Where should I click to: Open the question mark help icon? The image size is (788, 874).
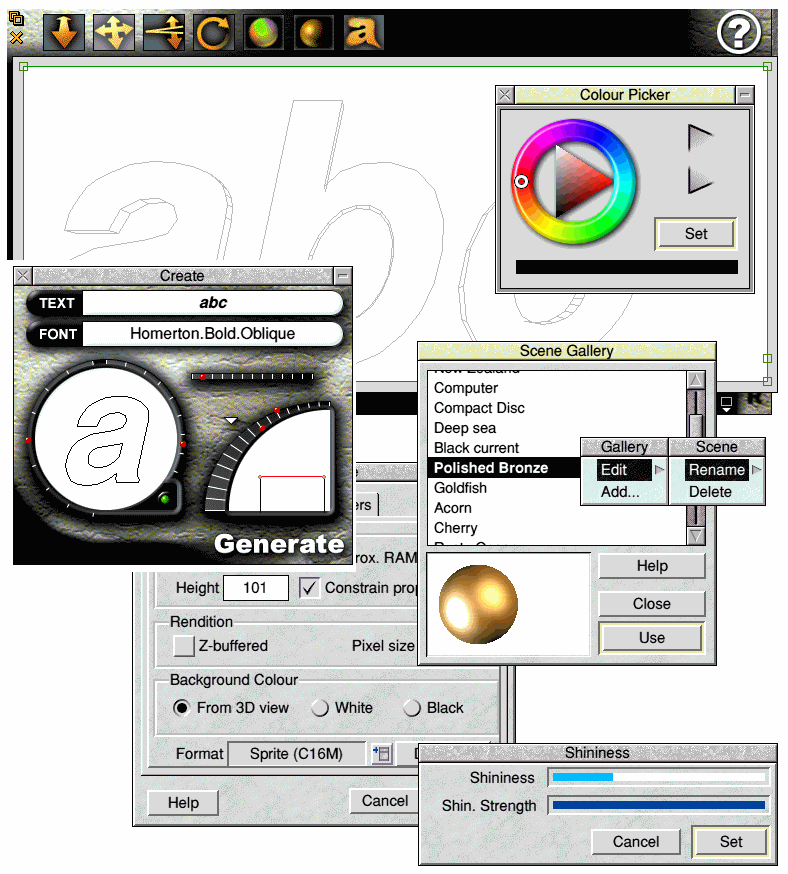click(738, 33)
